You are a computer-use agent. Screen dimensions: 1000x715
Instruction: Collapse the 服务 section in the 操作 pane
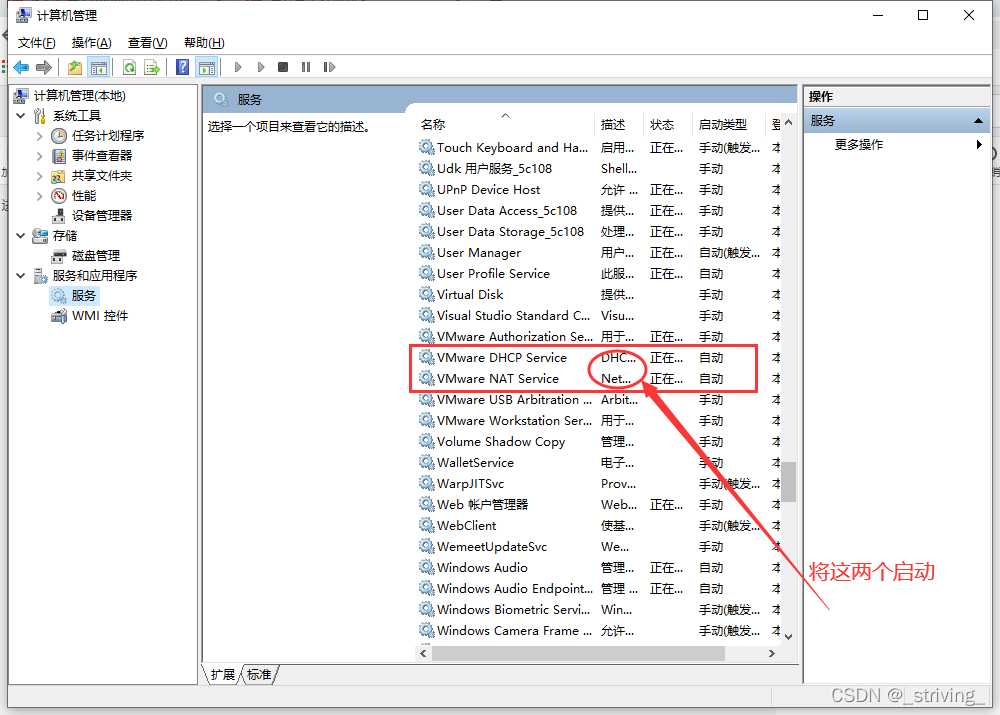point(978,121)
